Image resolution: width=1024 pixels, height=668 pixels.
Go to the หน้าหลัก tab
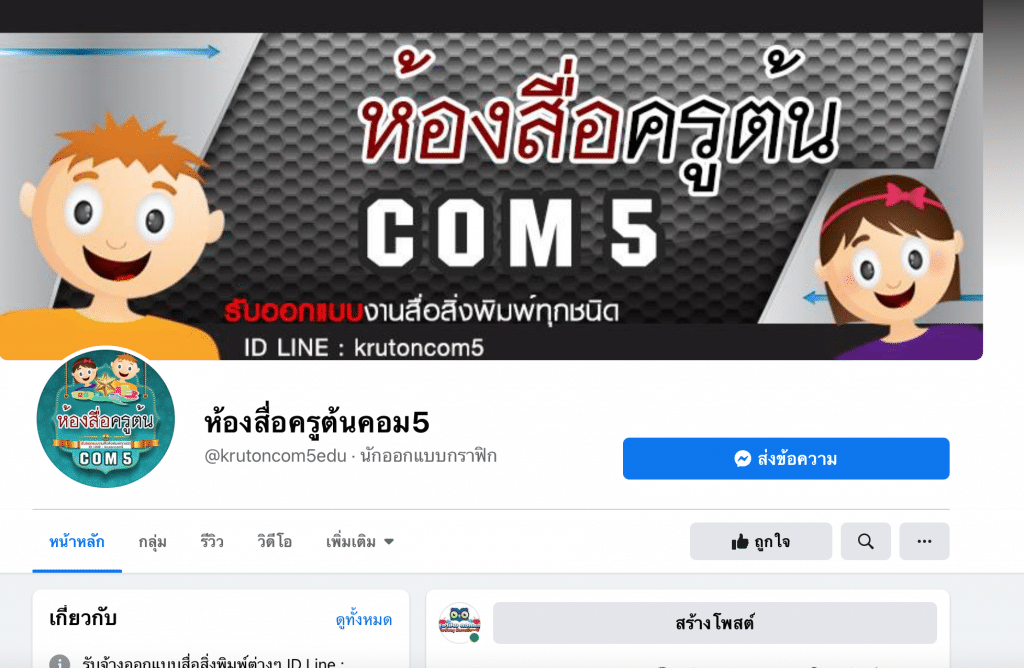77,541
